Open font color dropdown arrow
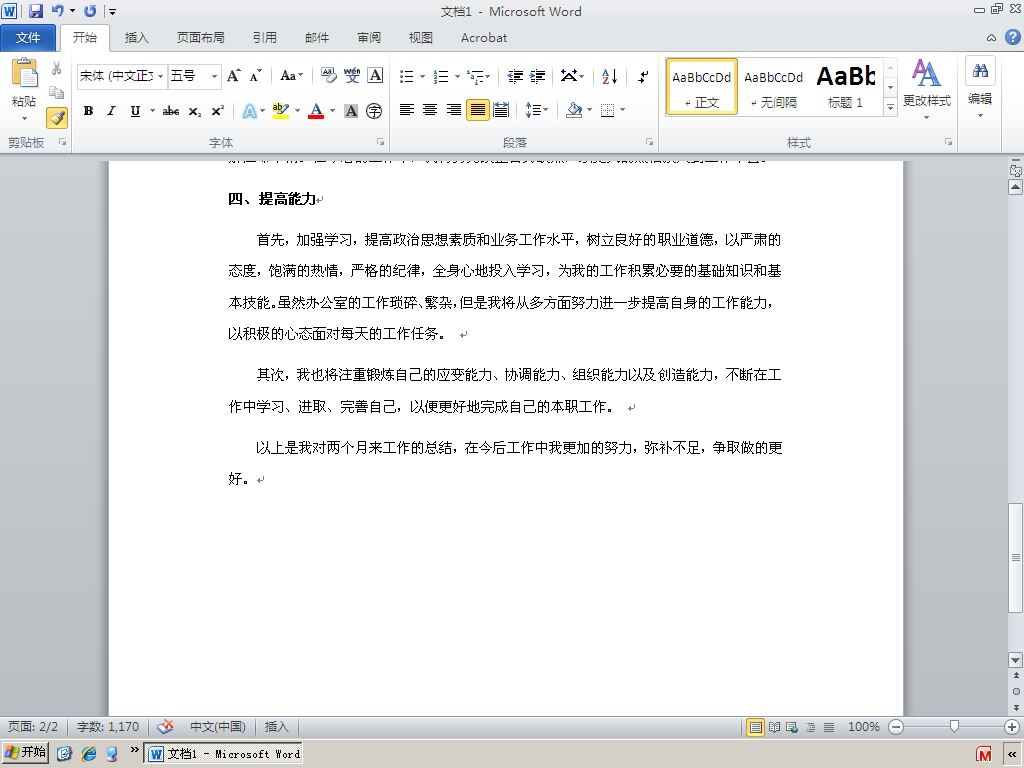1024x768 pixels. point(332,111)
